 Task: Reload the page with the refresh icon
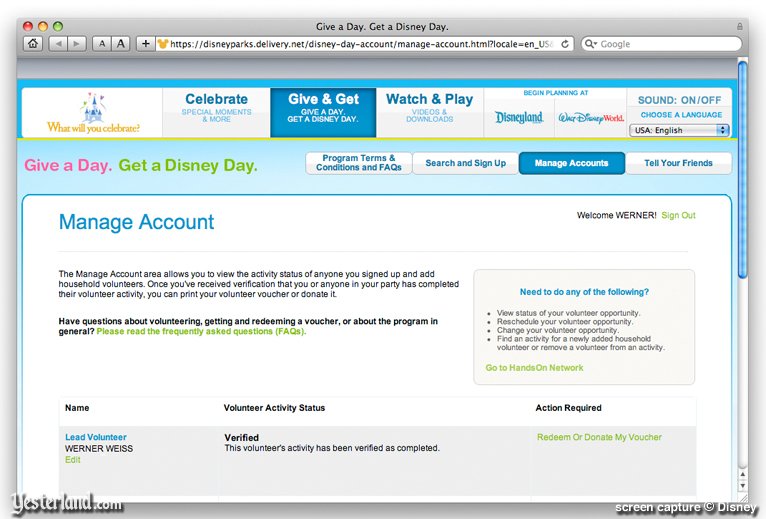(565, 44)
